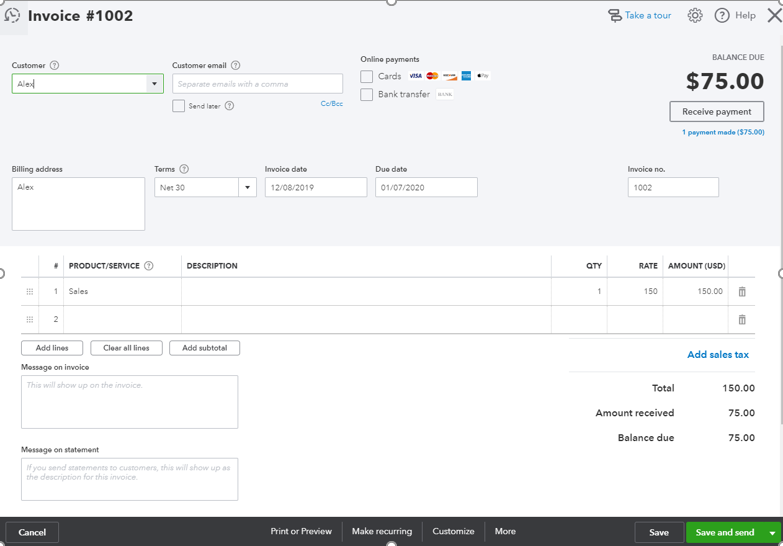783x546 pixels.
Task: Open the Add sales tax link
Action: (x=717, y=355)
